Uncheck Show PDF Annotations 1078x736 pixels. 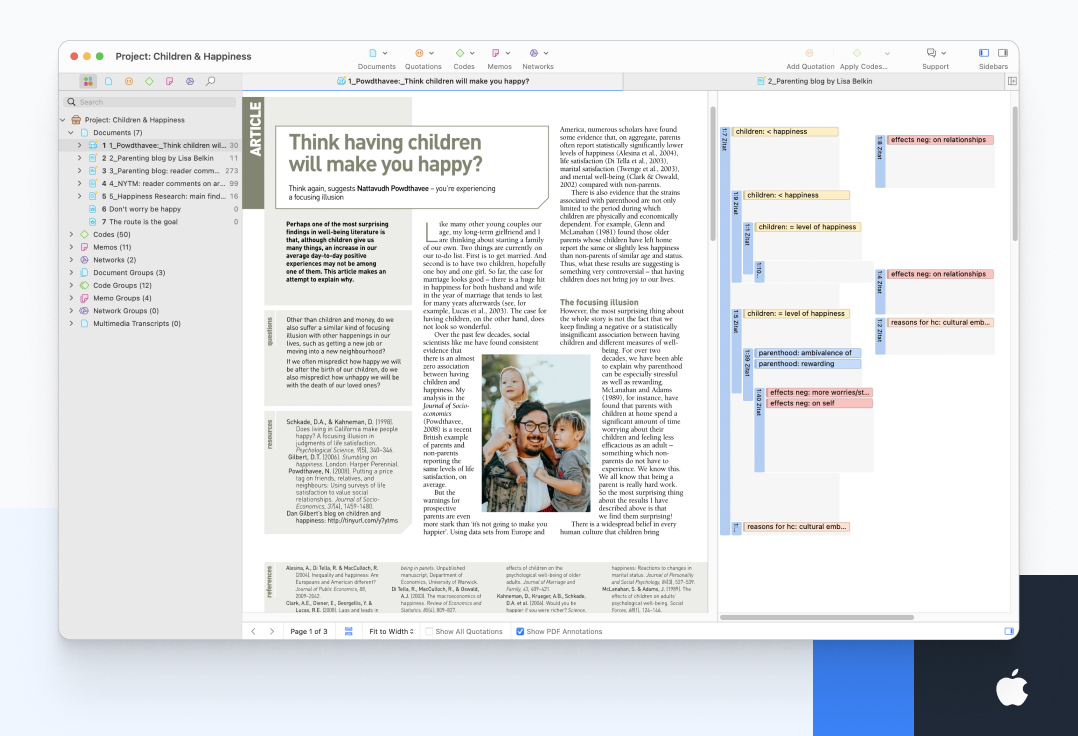pos(520,631)
